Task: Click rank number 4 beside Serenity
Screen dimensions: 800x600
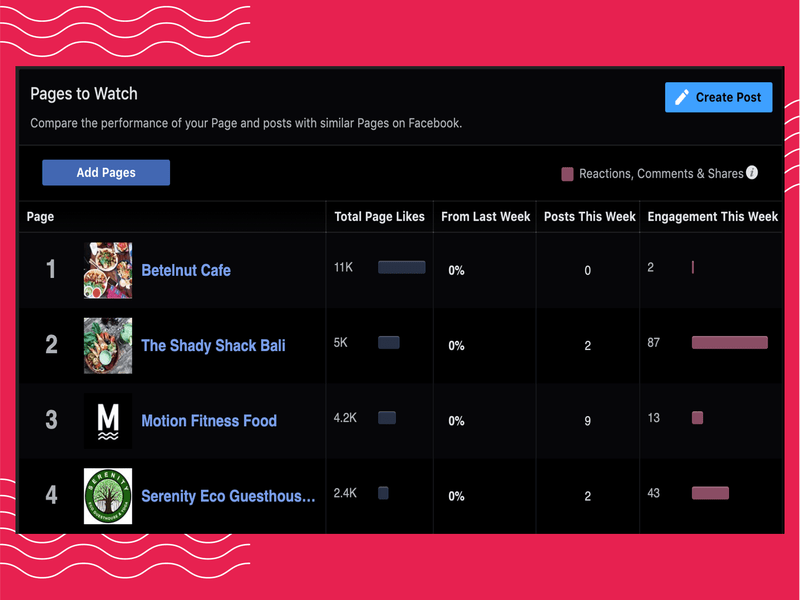Action: pyautogui.click(x=51, y=495)
